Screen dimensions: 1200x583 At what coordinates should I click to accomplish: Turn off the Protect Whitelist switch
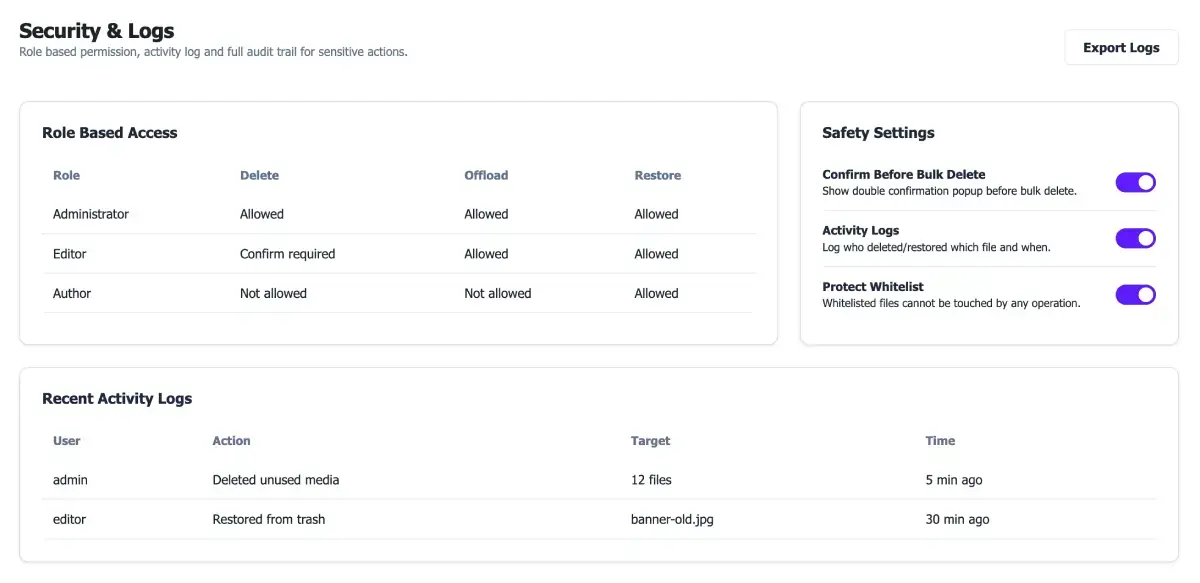point(1135,294)
